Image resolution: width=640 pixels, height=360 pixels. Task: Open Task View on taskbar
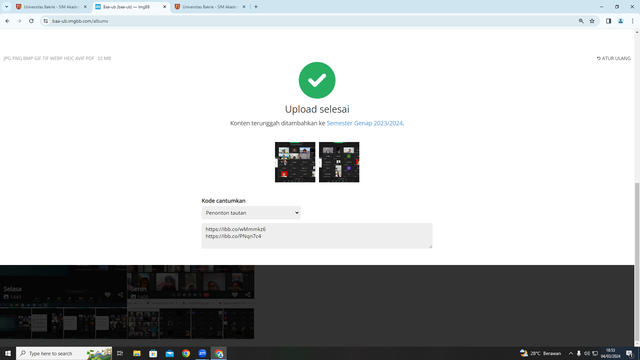[120, 353]
